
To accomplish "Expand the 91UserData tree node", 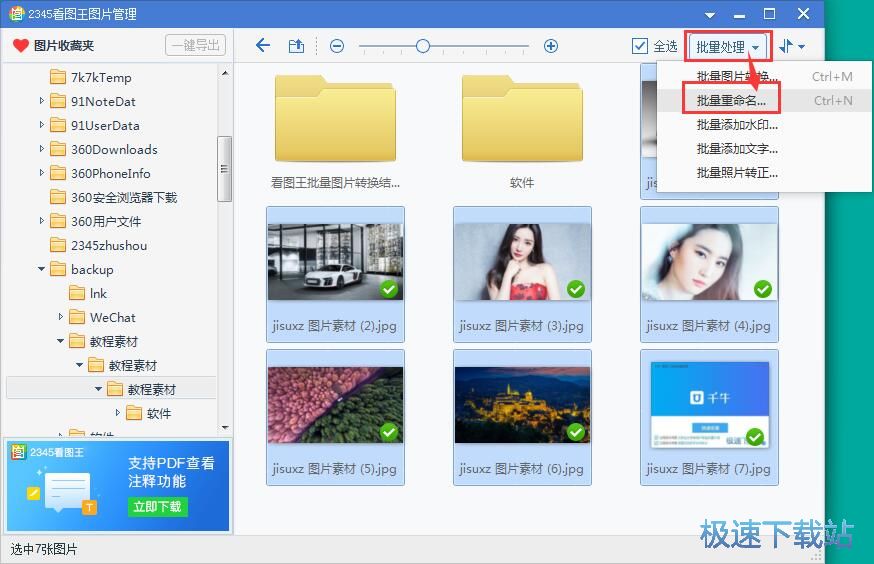I will coord(42,125).
